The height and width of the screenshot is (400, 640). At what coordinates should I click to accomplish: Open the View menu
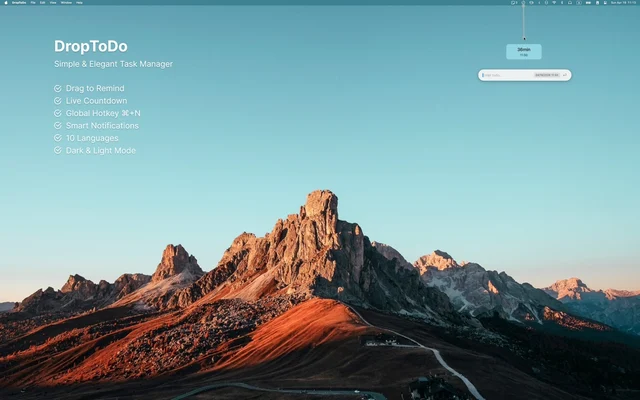[x=53, y=2]
